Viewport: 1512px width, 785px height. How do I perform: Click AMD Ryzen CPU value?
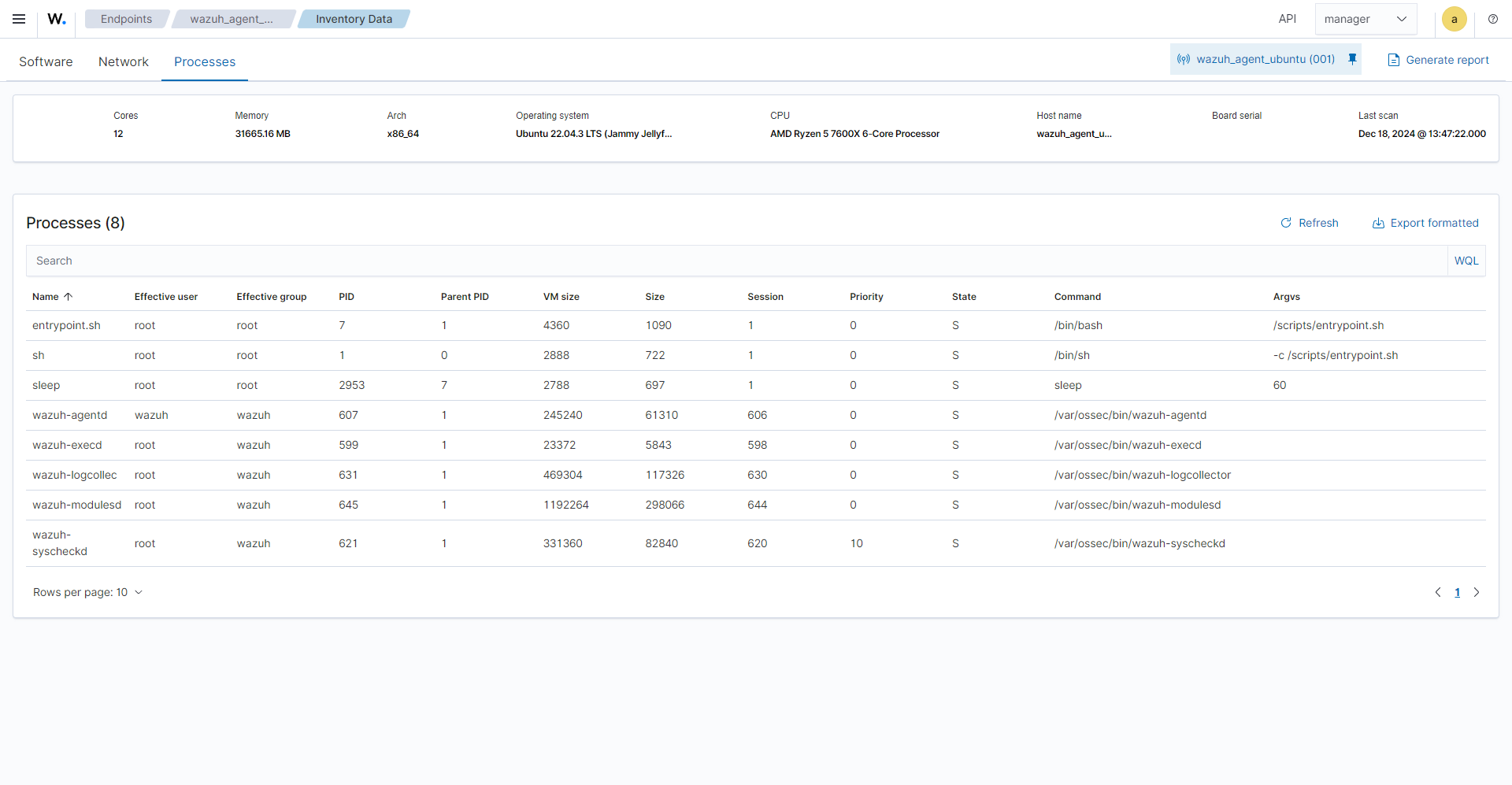(x=855, y=134)
